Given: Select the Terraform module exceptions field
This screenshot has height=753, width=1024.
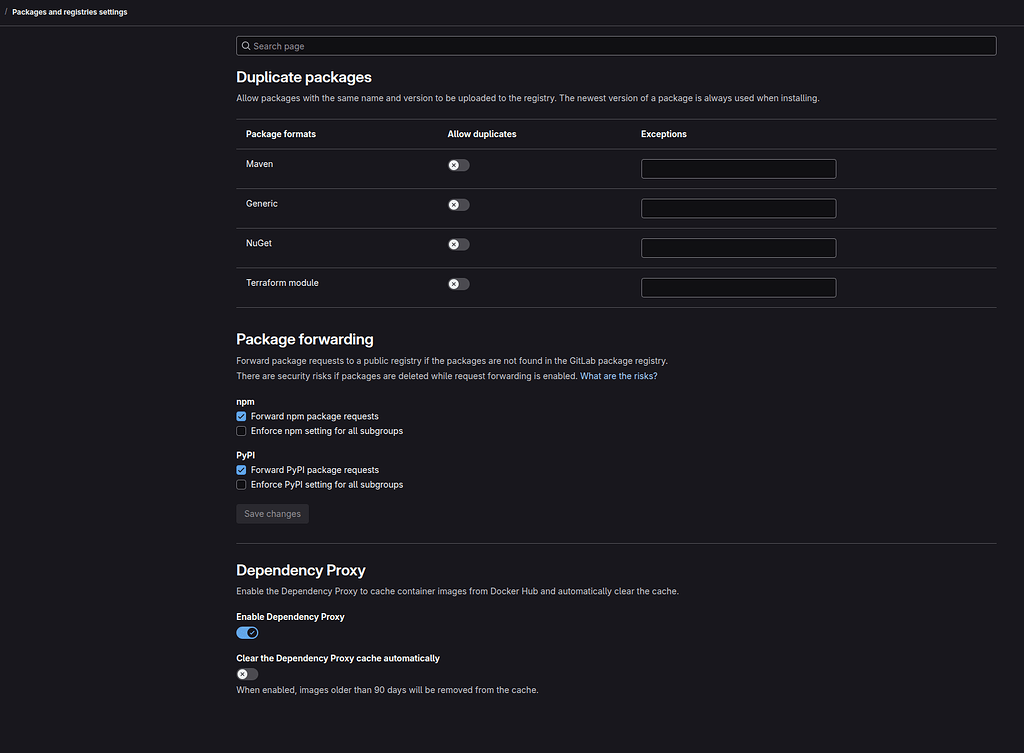Looking at the screenshot, I should (738, 287).
